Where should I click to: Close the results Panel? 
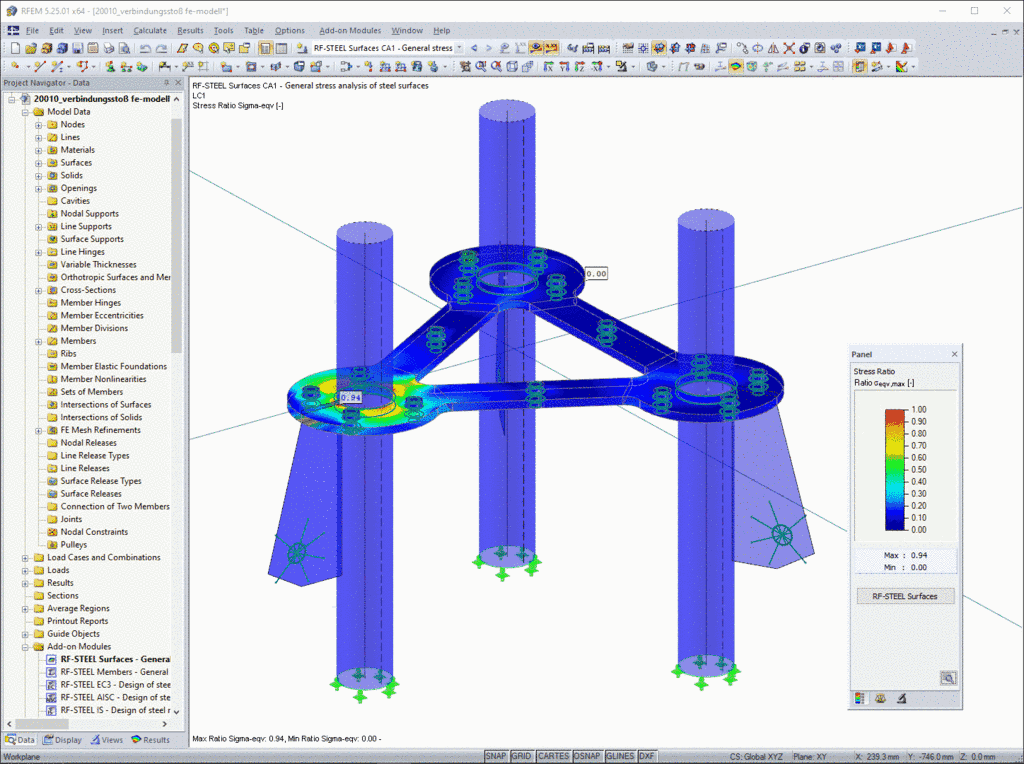point(955,354)
